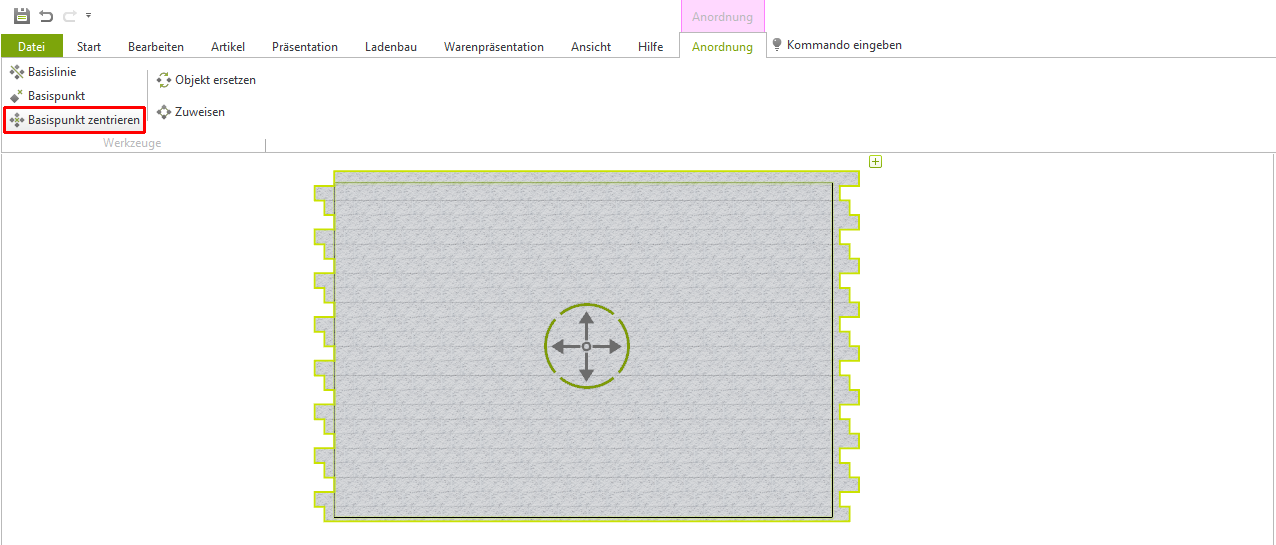Open the Bearbeiten ribbon tab

(156, 47)
